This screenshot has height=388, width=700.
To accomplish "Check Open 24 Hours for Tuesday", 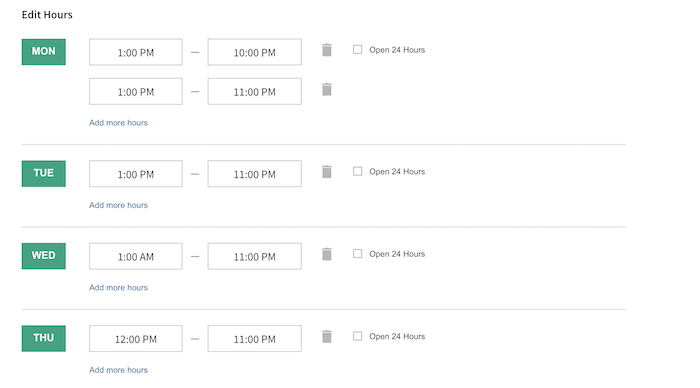I will tap(358, 171).
